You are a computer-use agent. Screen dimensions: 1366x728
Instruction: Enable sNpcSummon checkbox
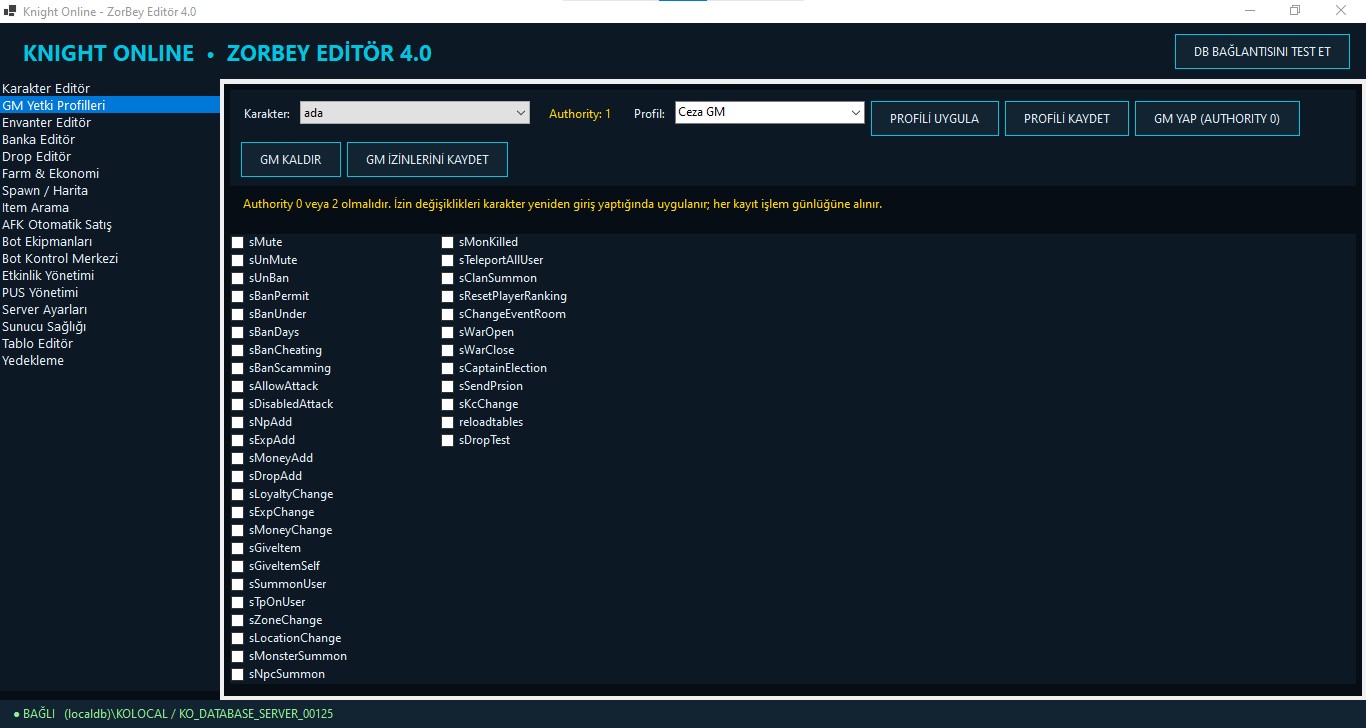(238, 674)
